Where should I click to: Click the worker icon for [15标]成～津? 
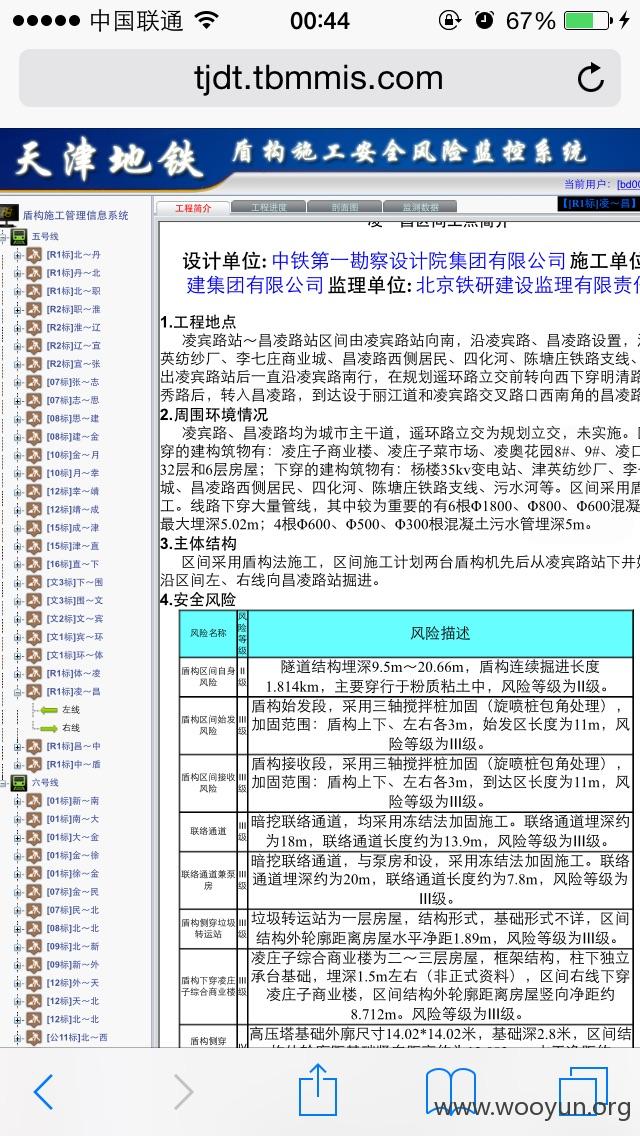pos(34,527)
